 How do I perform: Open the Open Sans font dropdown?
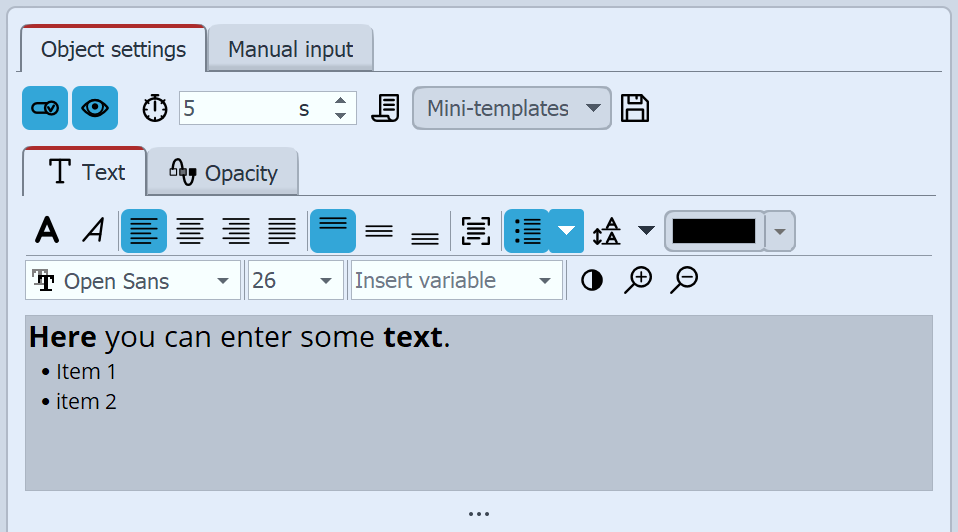point(133,280)
